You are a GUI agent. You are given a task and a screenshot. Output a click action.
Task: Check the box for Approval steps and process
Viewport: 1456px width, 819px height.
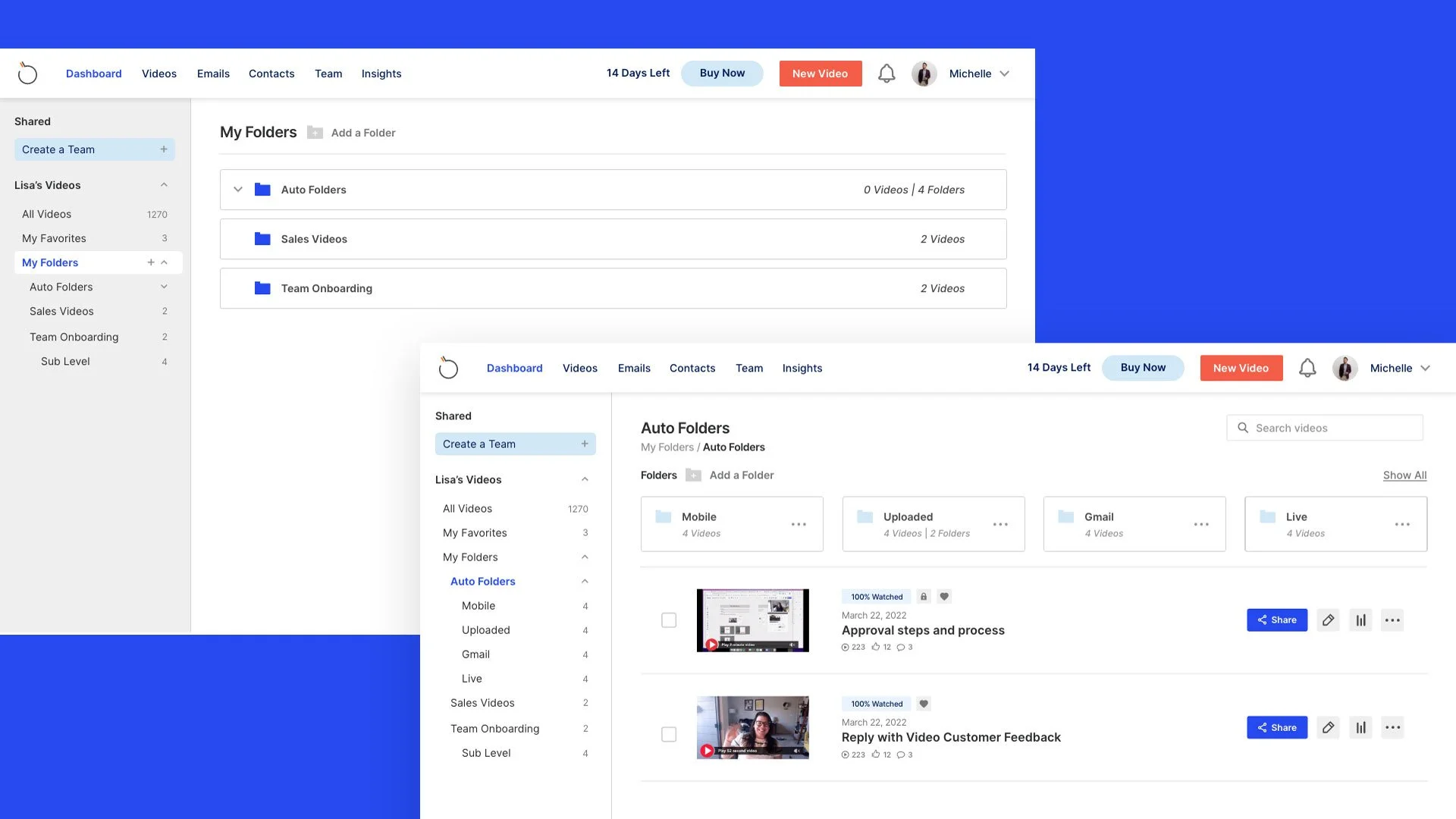[x=669, y=620]
